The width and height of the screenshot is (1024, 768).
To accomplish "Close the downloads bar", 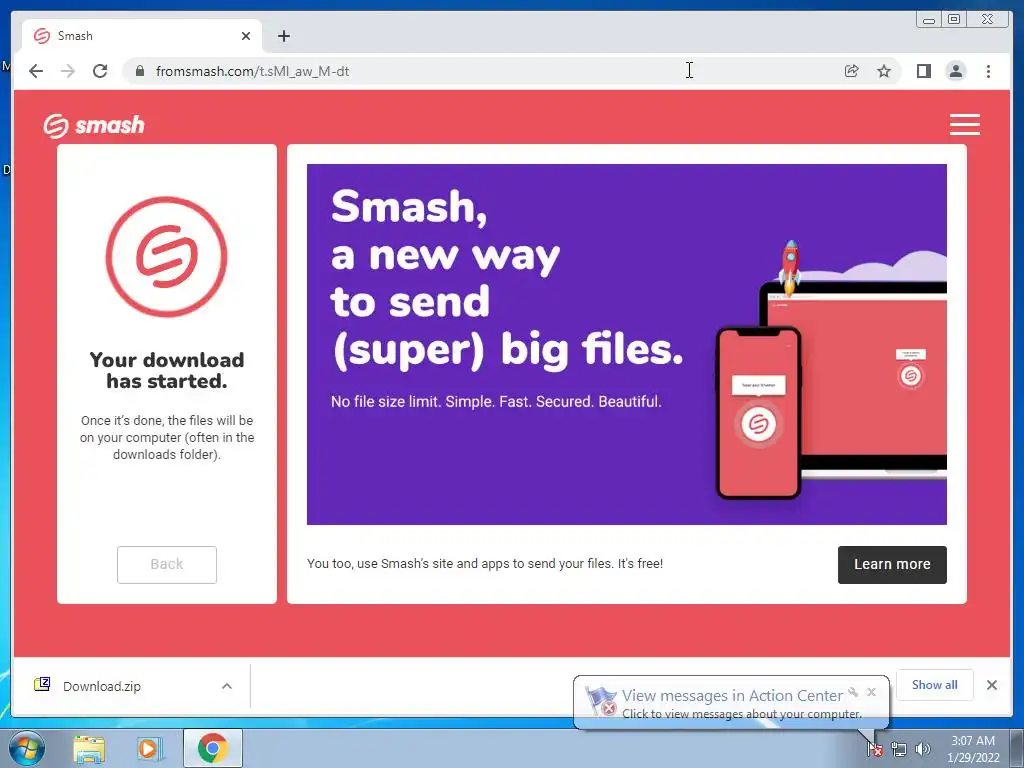I will [992, 685].
